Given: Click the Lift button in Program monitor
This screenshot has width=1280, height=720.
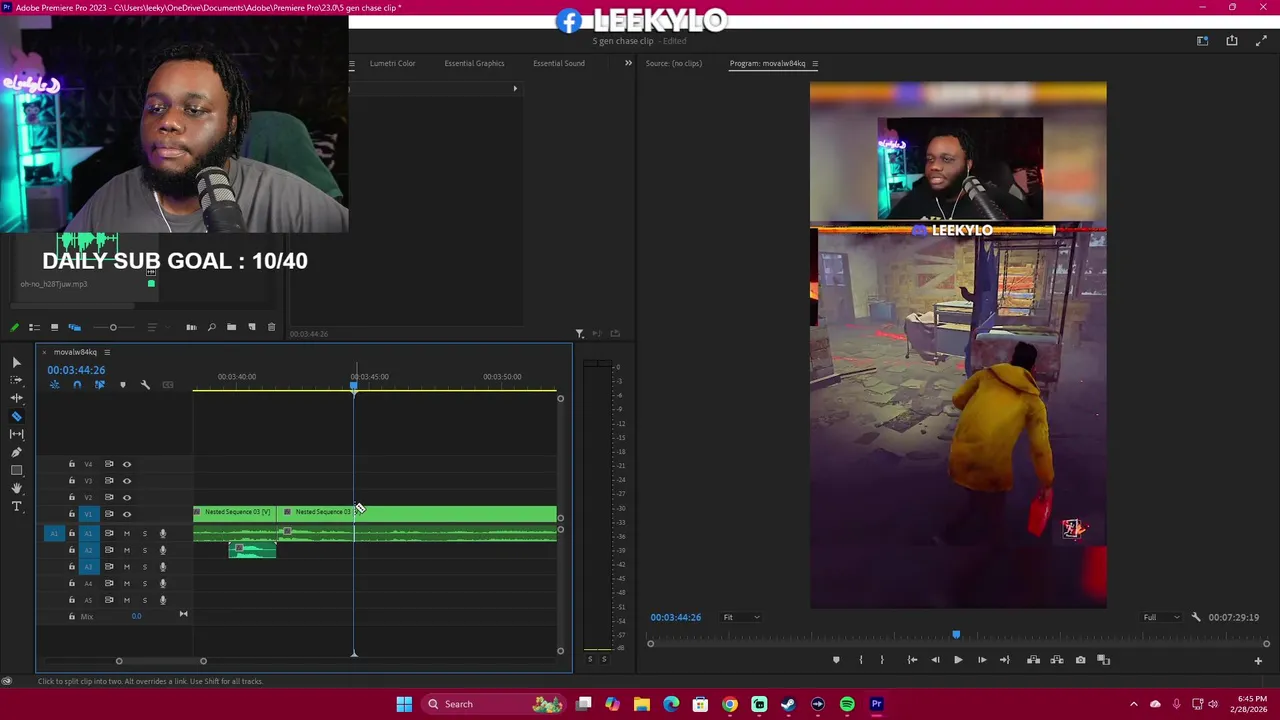Looking at the screenshot, I should pos(1033,660).
